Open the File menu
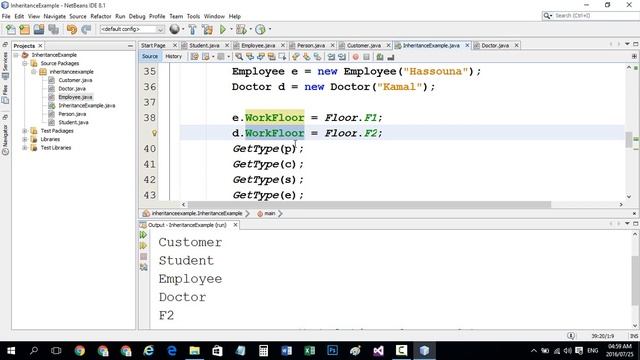Screen dimensions: 640x360 (x=6, y=16)
